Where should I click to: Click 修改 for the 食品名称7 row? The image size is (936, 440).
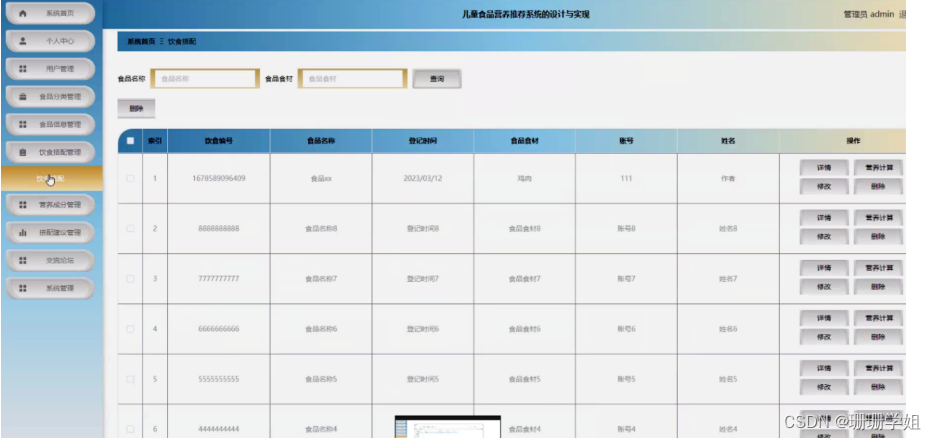point(824,287)
